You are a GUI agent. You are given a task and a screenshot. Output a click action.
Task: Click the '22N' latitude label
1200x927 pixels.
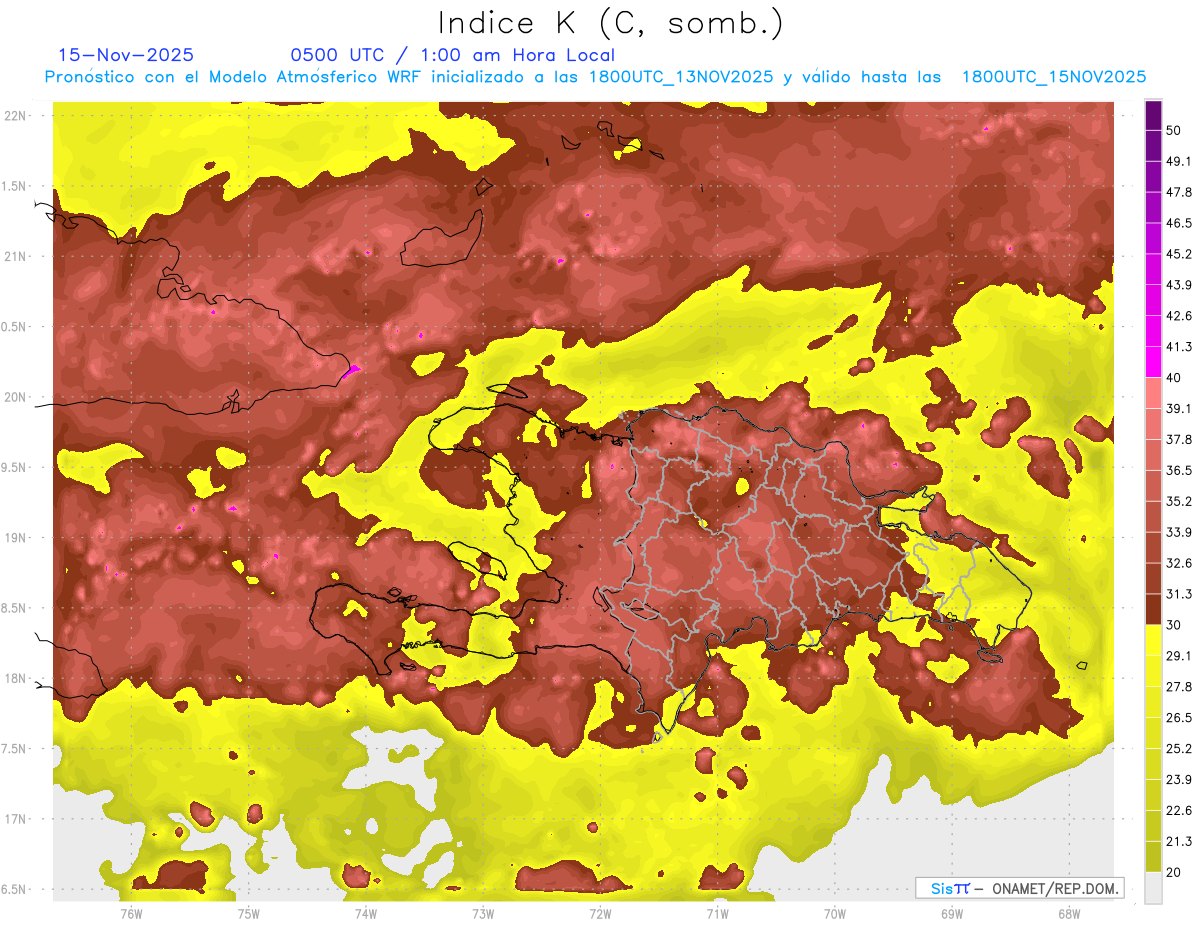(x=17, y=116)
